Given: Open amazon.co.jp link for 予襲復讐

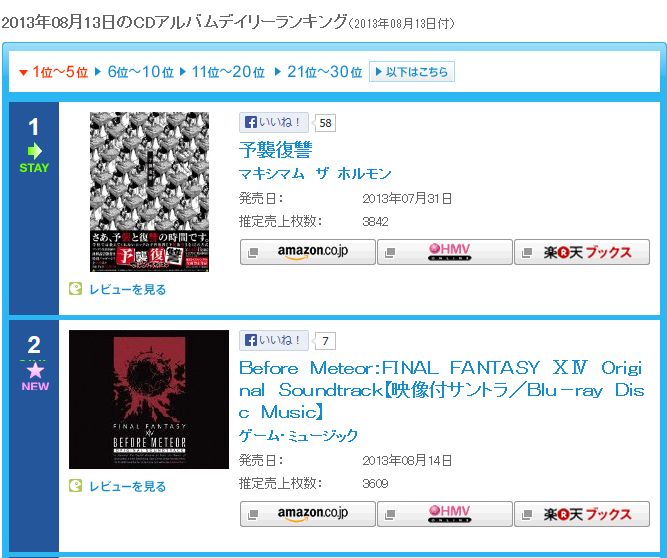Looking at the screenshot, I should click(308, 252).
